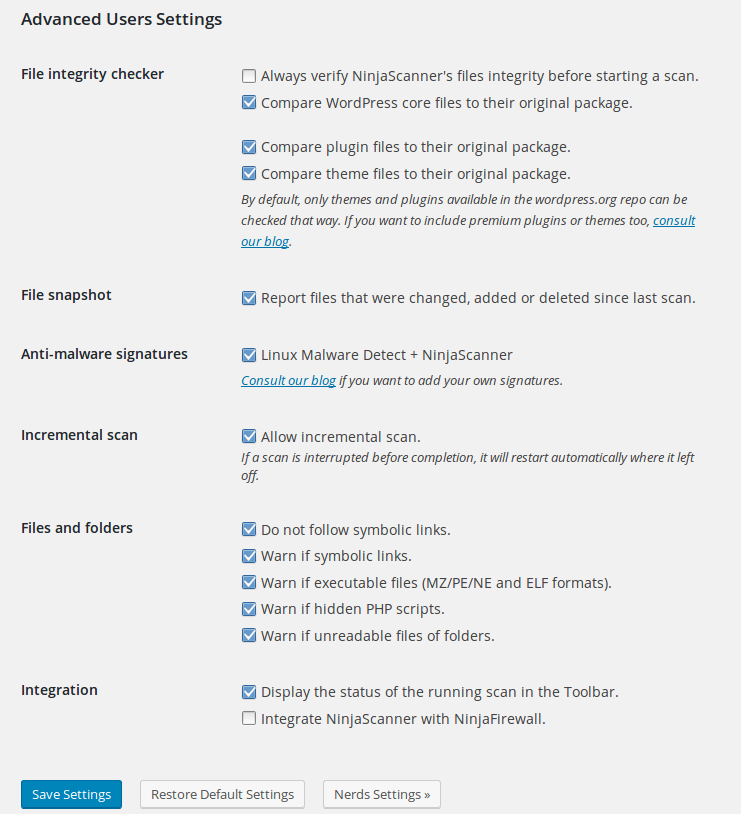Viewport: 741px width, 815px height.
Task: Toggle Warn if unreadable files checkbox
Action: tap(249, 636)
